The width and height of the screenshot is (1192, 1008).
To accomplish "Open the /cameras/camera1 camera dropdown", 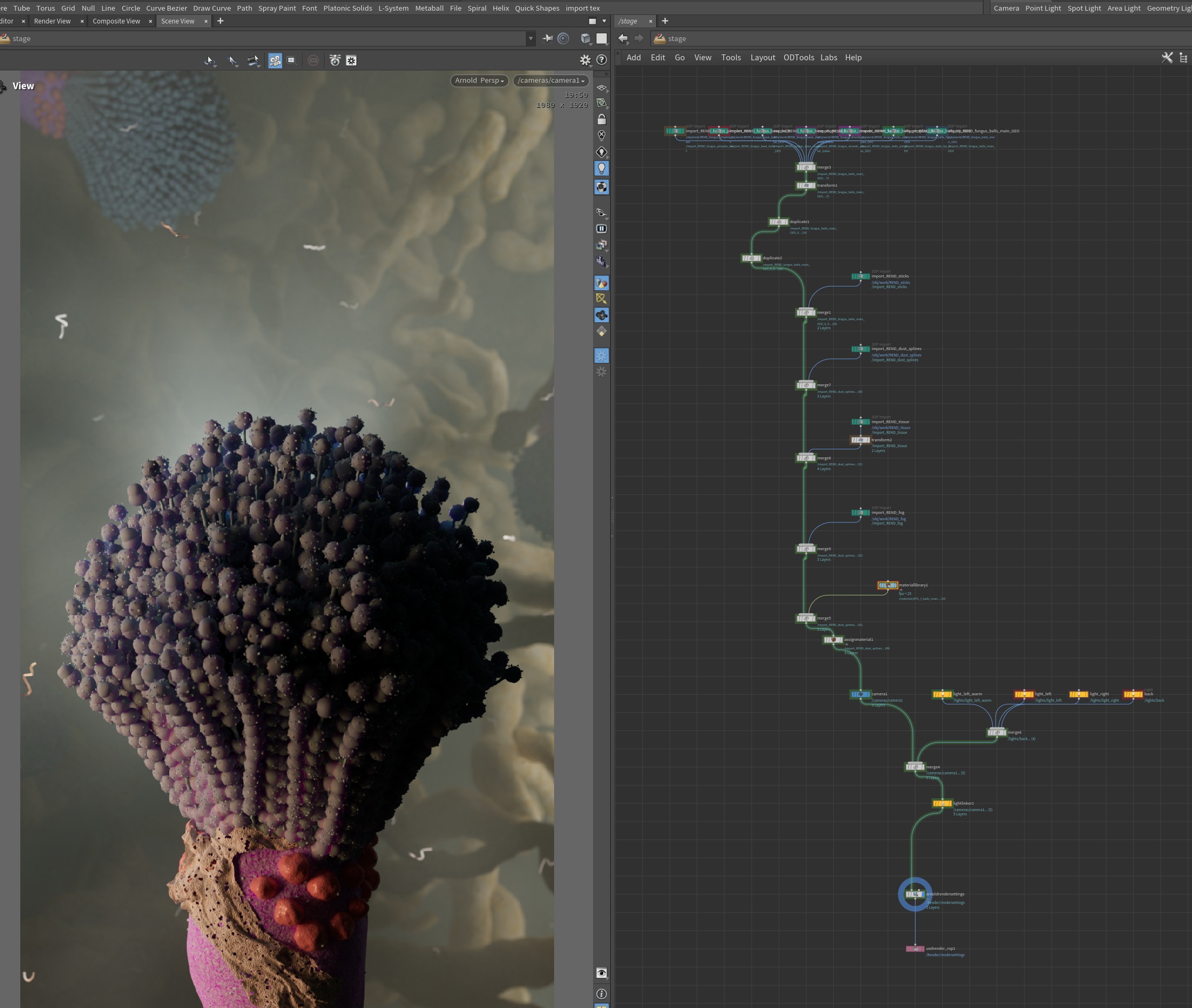I will [x=551, y=81].
